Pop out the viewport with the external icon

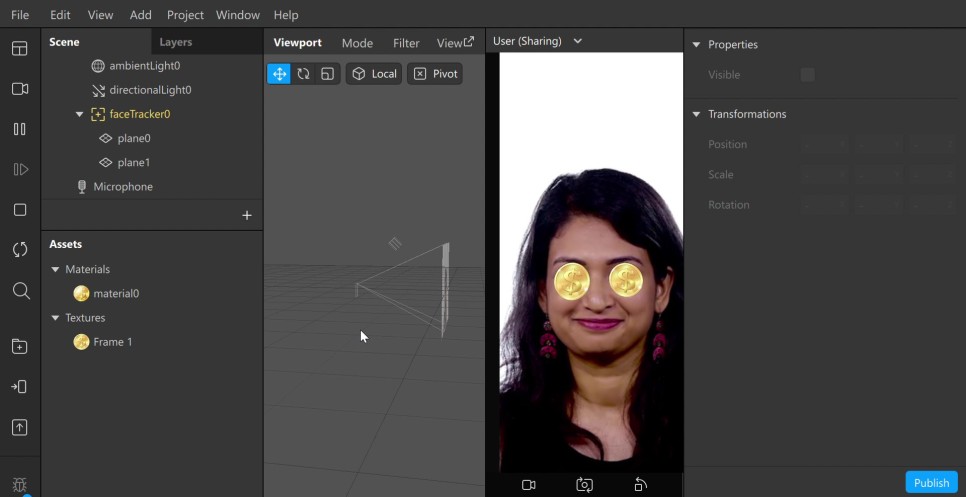(469, 41)
